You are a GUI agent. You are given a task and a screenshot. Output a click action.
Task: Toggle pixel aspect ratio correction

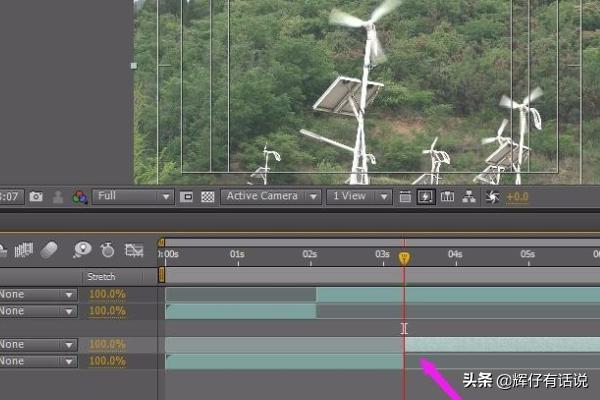tap(405, 197)
